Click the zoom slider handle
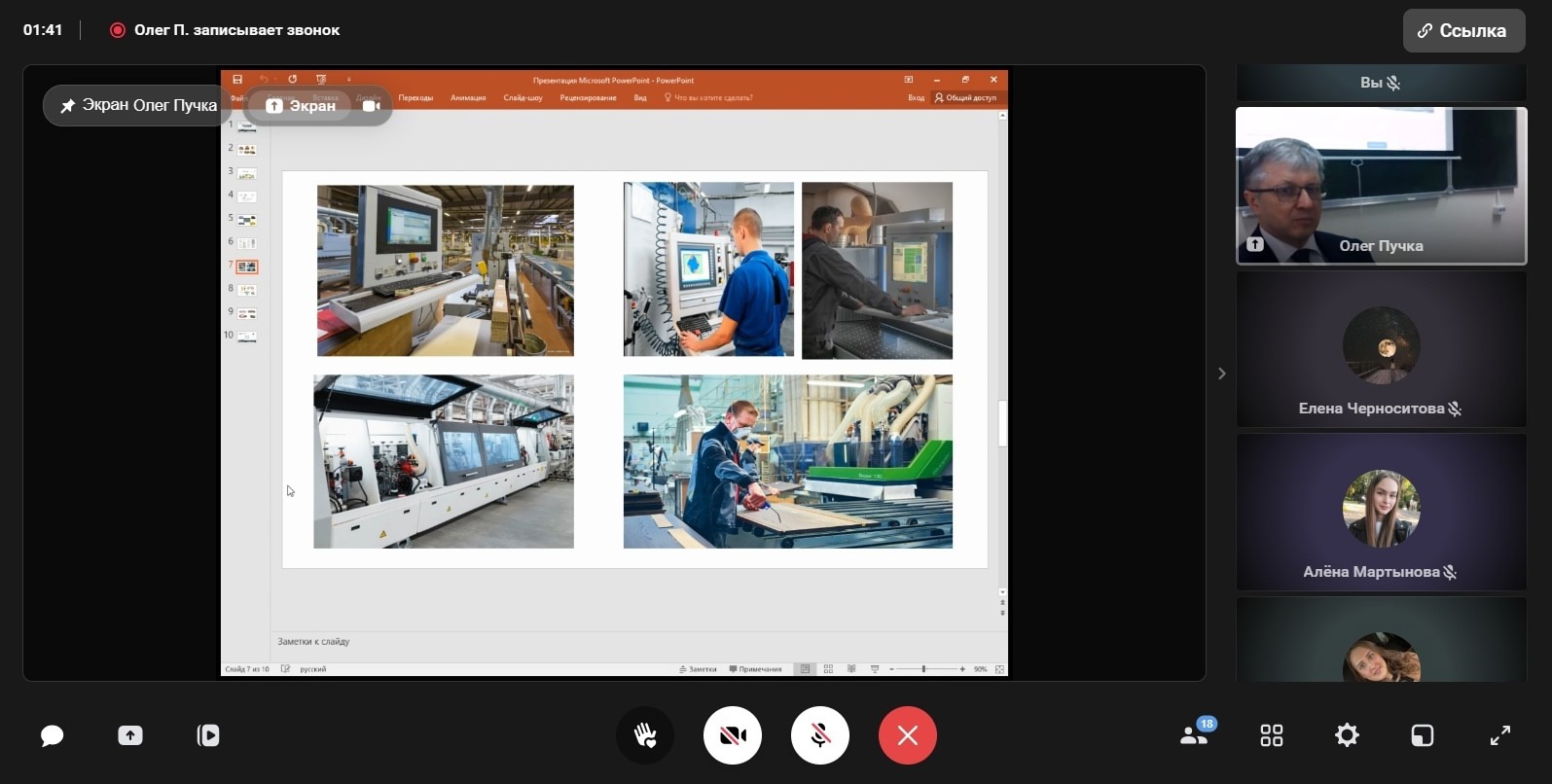 pyautogui.click(x=923, y=669)
